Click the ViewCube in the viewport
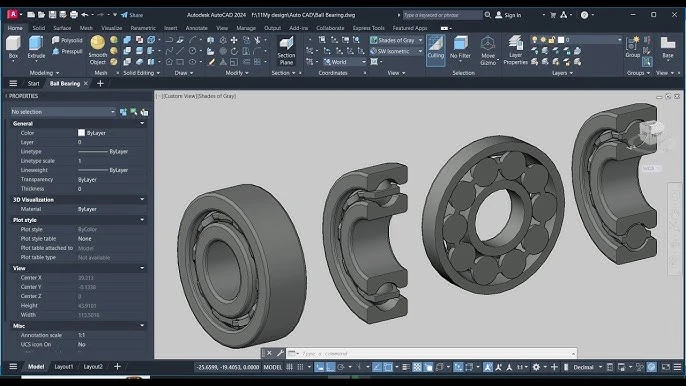 pyautogui.click(x=651, y=133)
